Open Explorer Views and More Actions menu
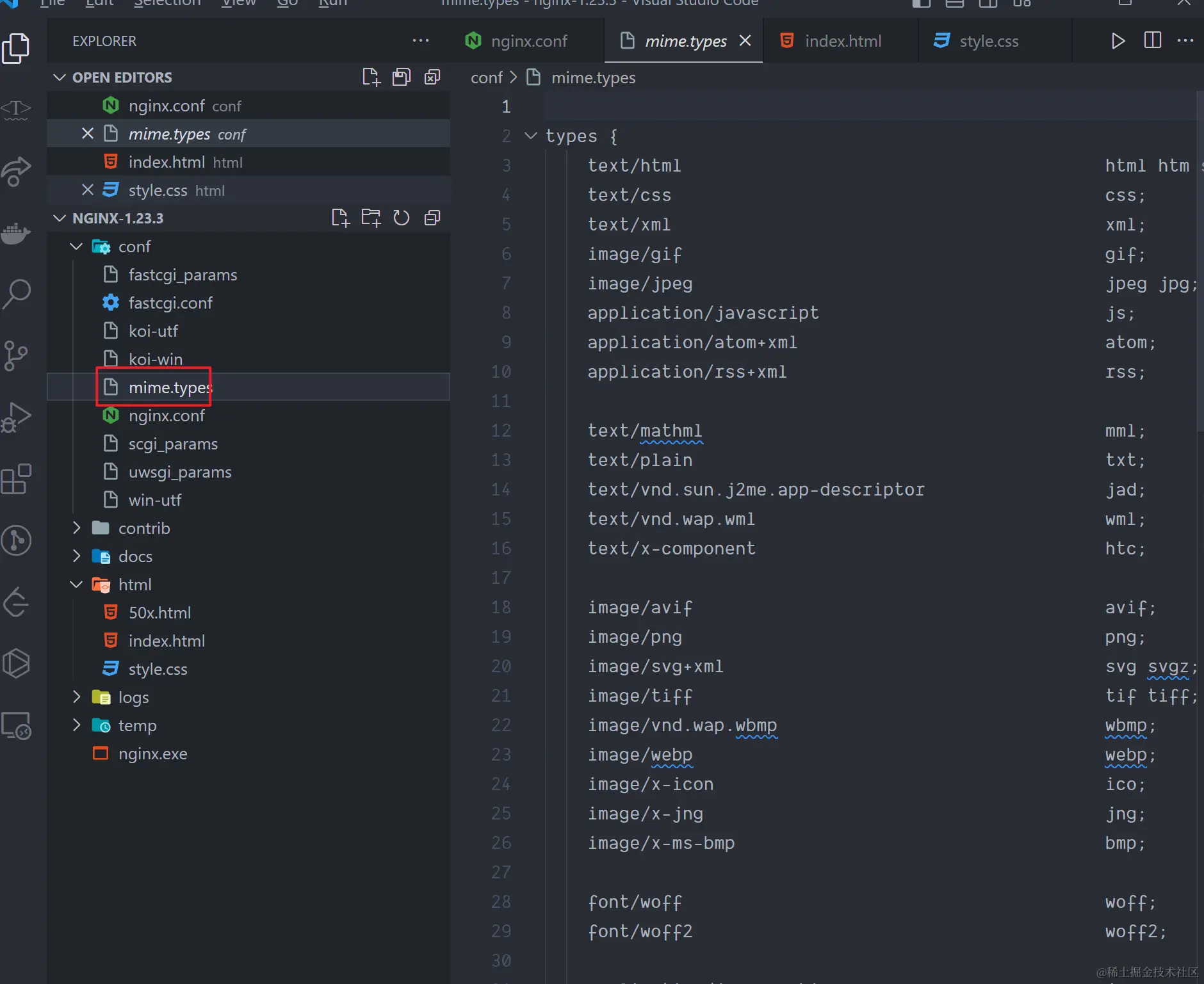The width and height of the screenshot is (1204, 984). (x=421, y=40)
